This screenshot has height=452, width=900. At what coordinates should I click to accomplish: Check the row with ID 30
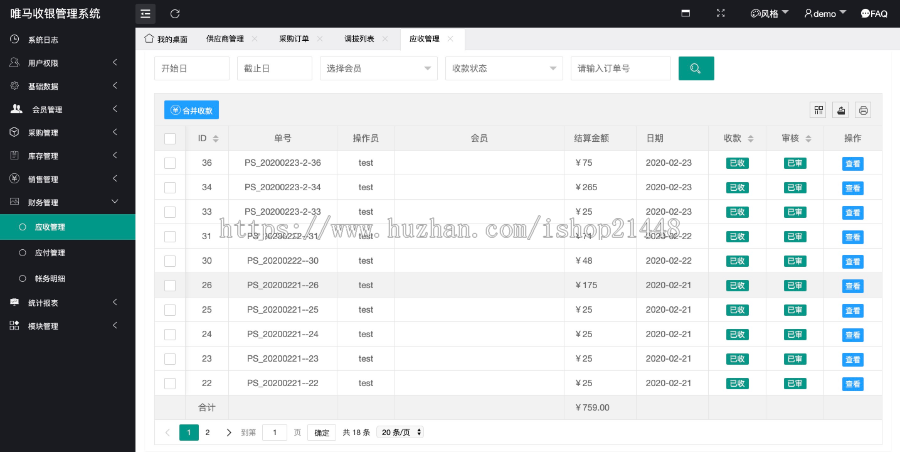coord(170,261)
